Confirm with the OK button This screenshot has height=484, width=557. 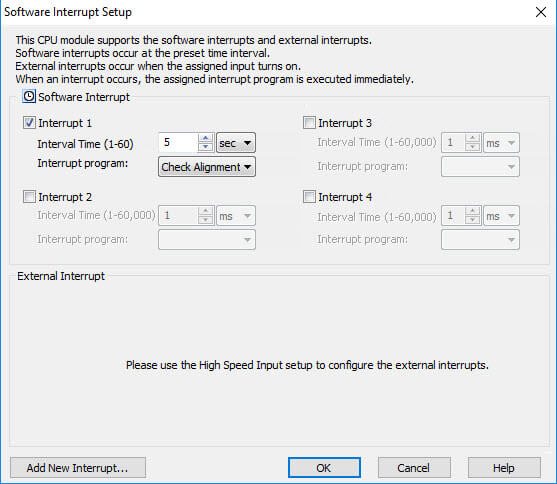pyautogui.click(x=324, y=468)
